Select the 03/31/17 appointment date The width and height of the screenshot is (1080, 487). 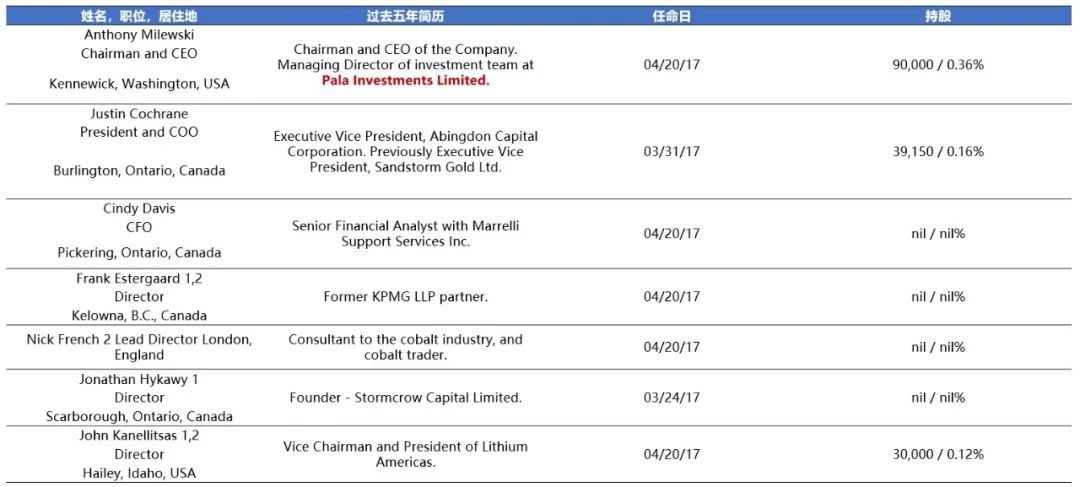[x=672, y=152]
